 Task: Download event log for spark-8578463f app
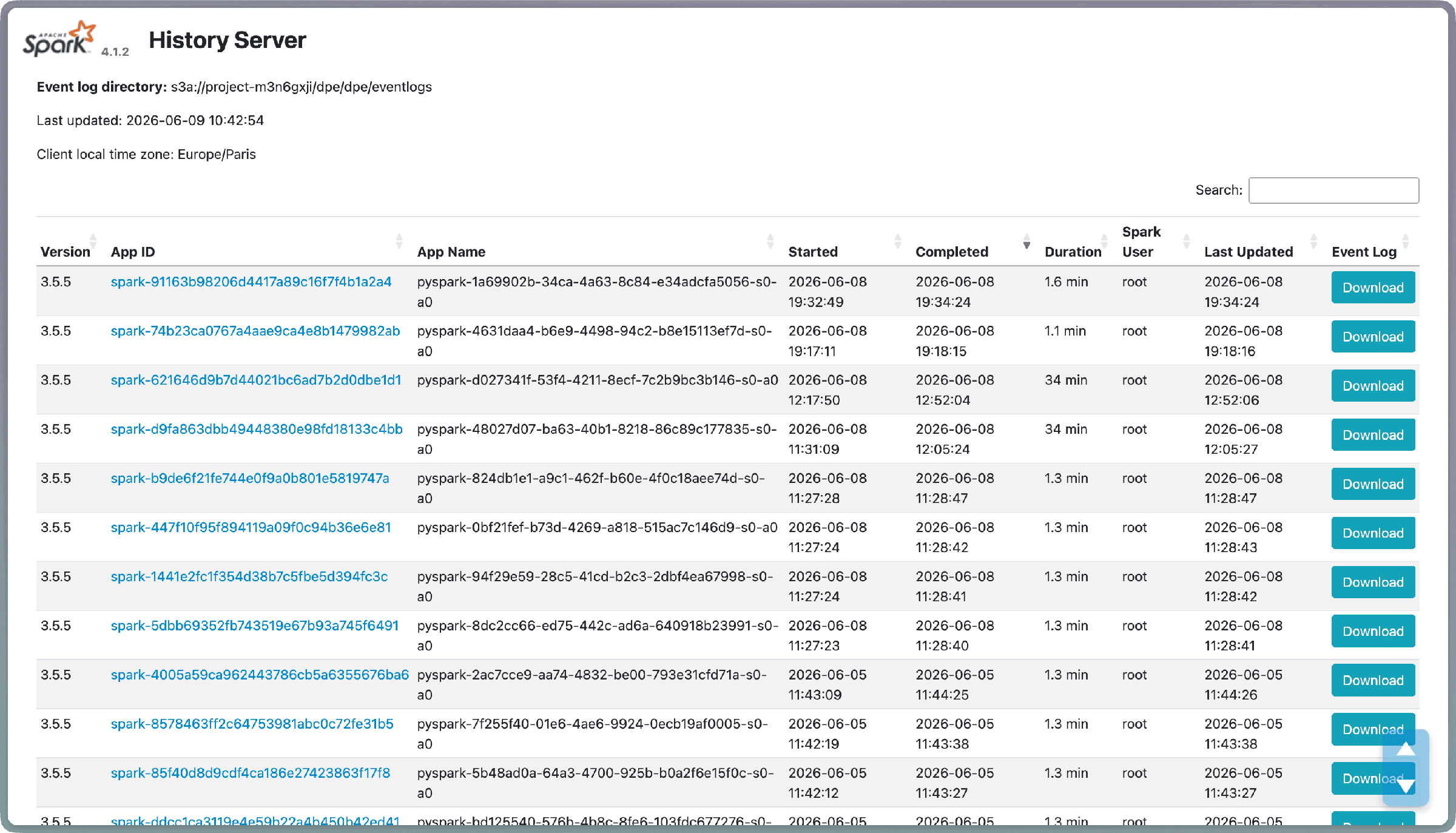1373,730
